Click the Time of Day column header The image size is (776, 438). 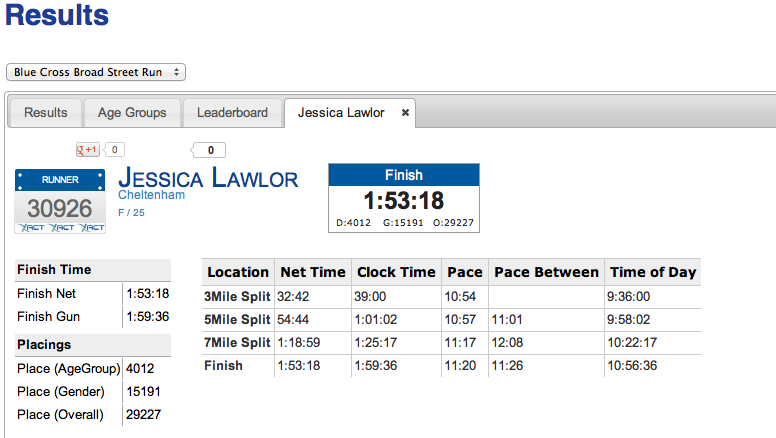pyautogui.click(x=653, y=272)
